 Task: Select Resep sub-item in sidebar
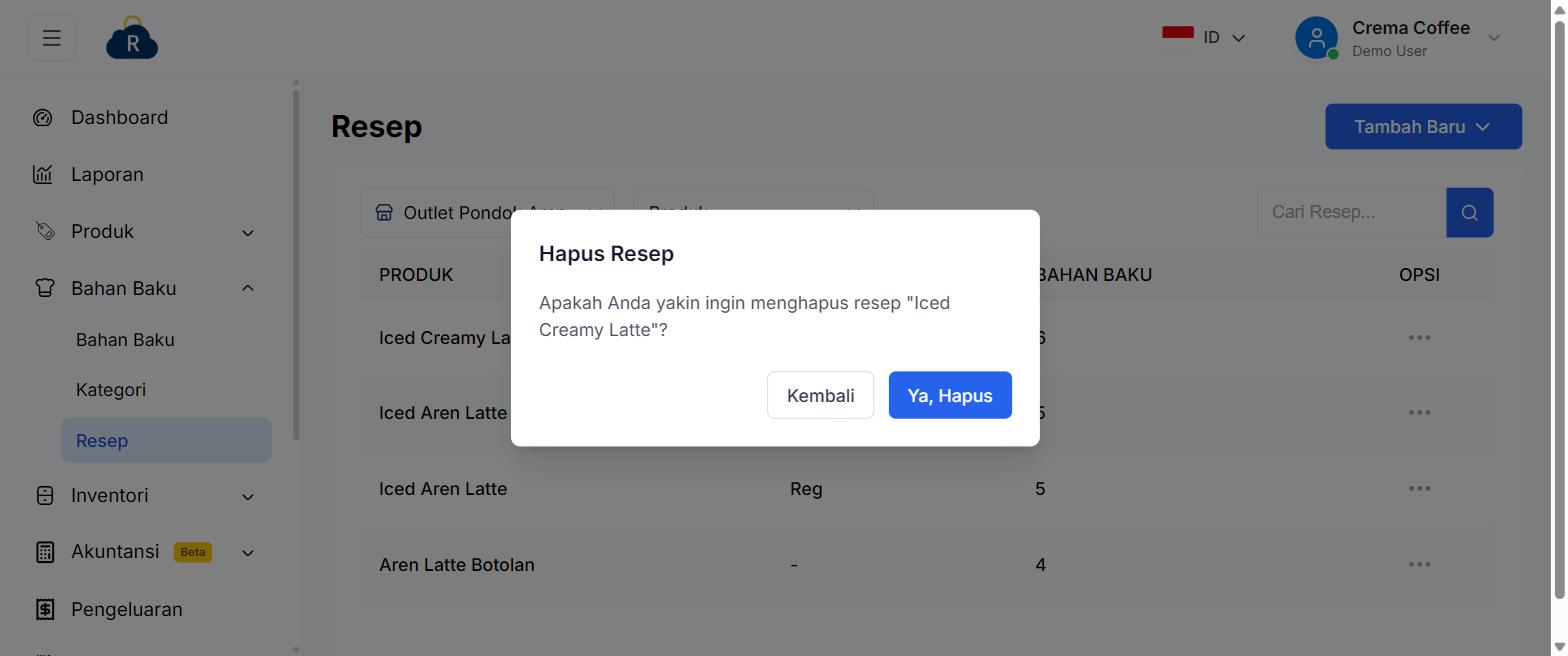click(x=166, y=440)
